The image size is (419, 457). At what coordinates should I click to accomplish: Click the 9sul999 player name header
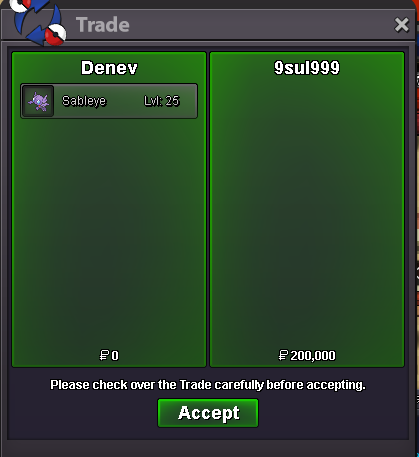[x=307, y=68]
